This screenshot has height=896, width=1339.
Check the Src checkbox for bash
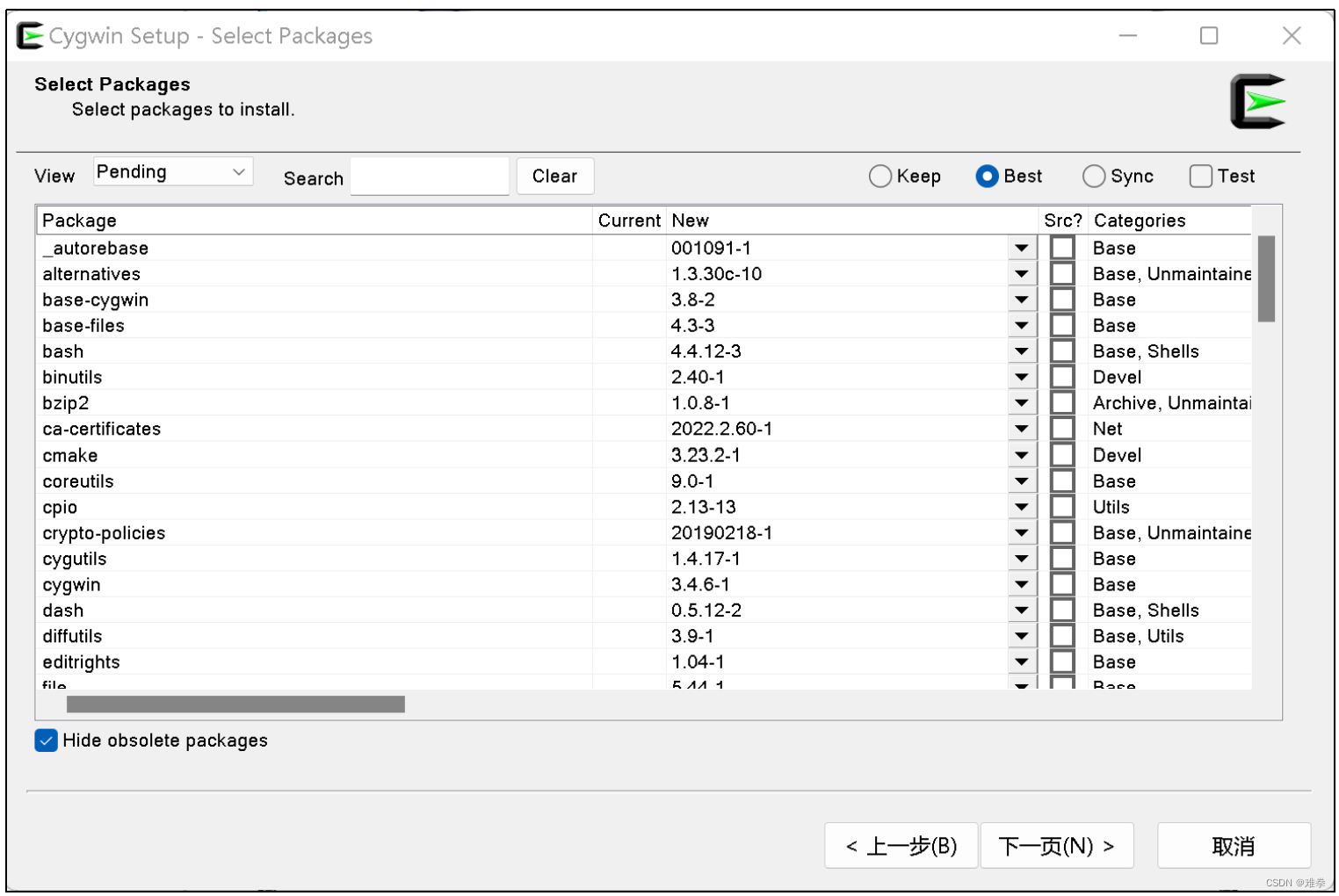1062,351
